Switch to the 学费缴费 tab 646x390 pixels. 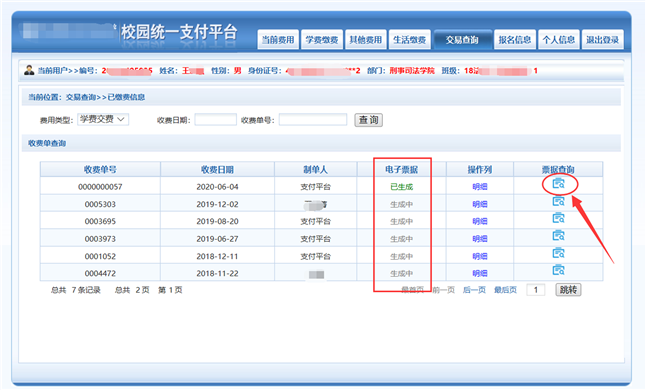pos(322,40)
